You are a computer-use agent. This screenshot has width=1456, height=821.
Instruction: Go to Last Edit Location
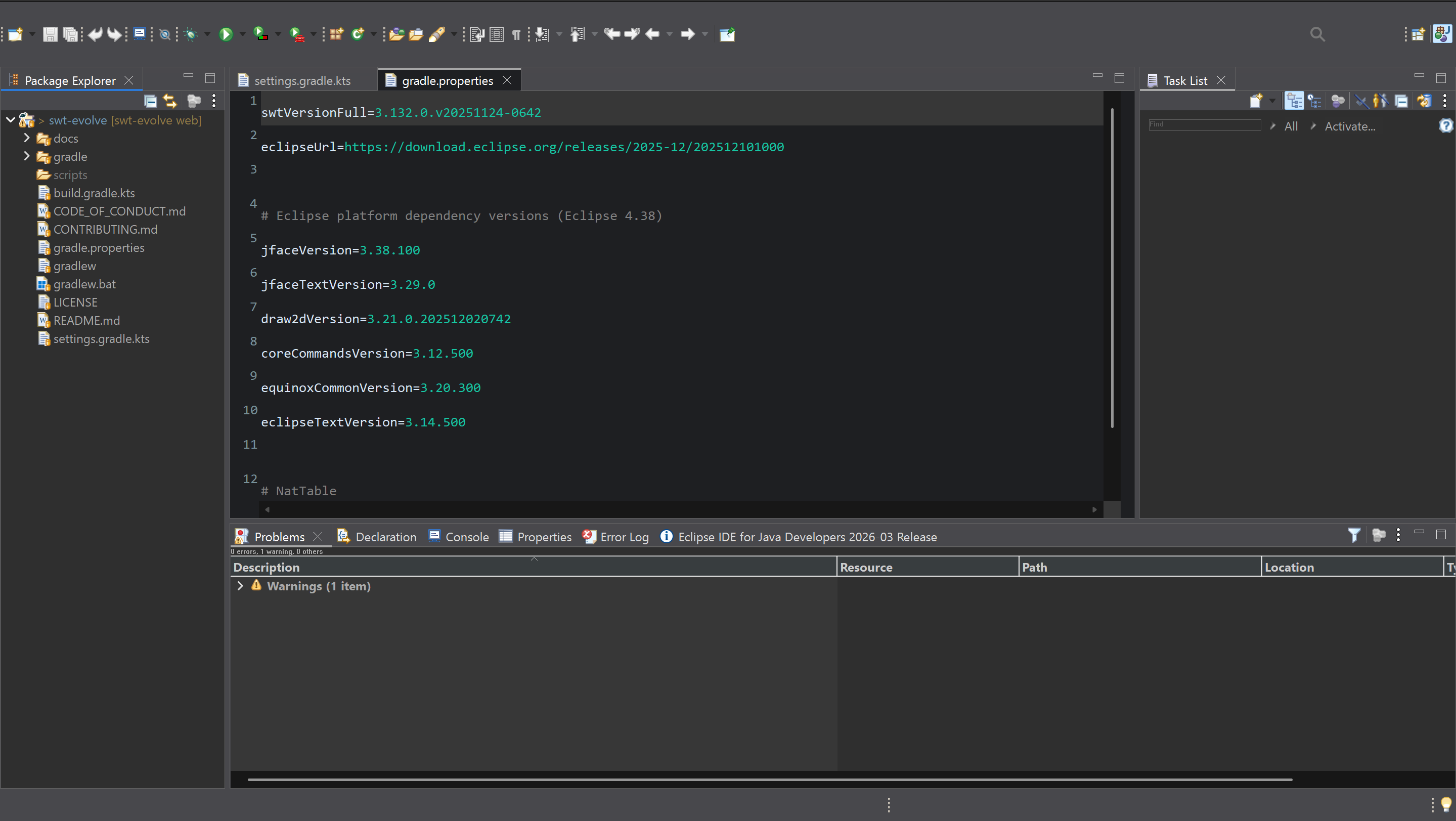coord(612,34)
